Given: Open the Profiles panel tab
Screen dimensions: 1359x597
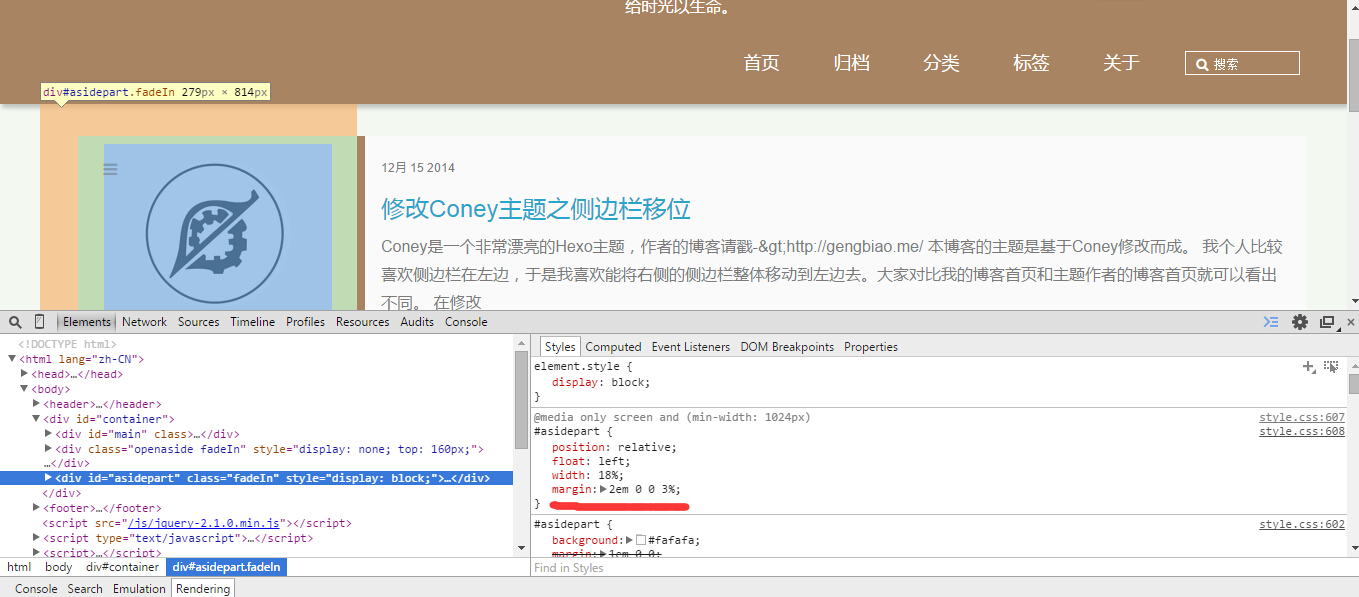Looking at the screenshot, I should tap(305, 322).
